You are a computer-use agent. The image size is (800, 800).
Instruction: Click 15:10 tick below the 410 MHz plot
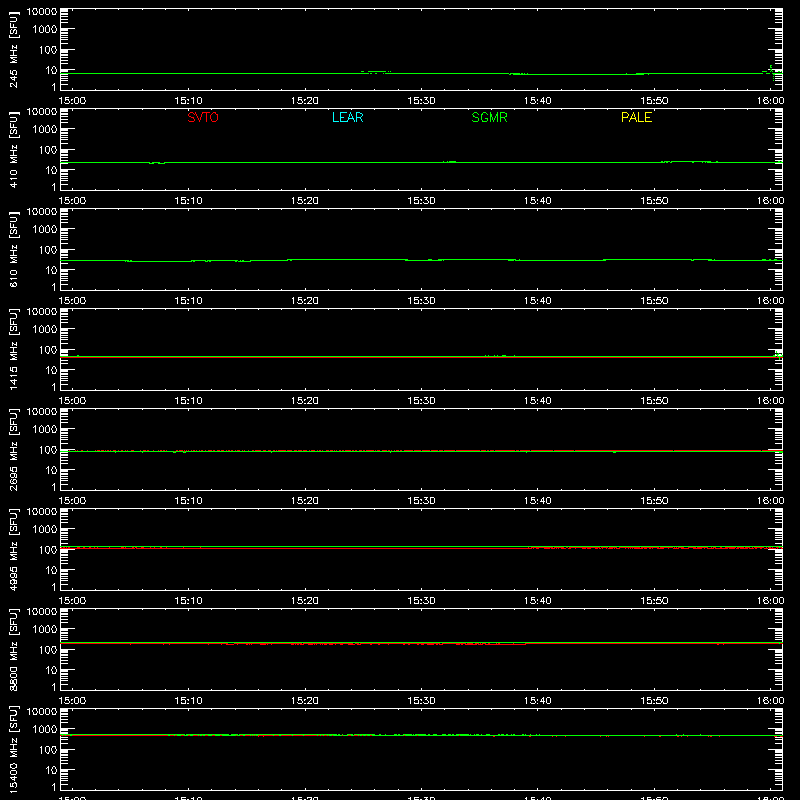pos(189,201)
